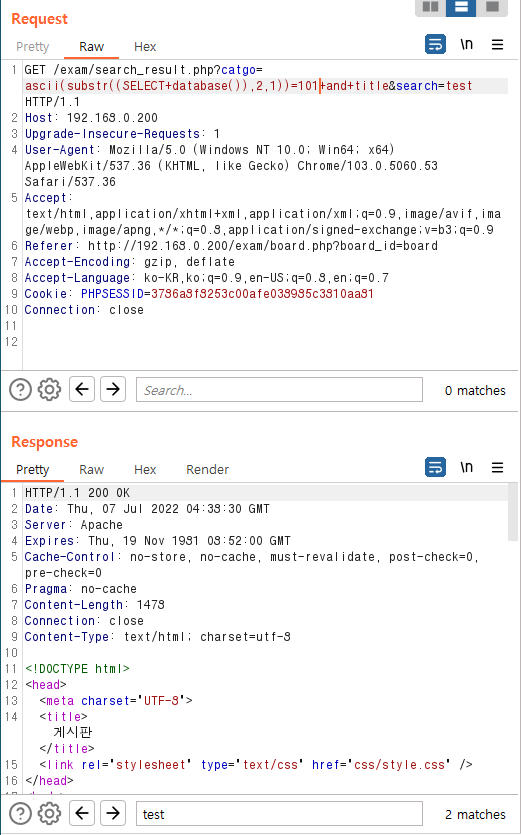Click '2 matches' label in Response
The width and height of the screenshot is (521, 835).
pos(475,814)
